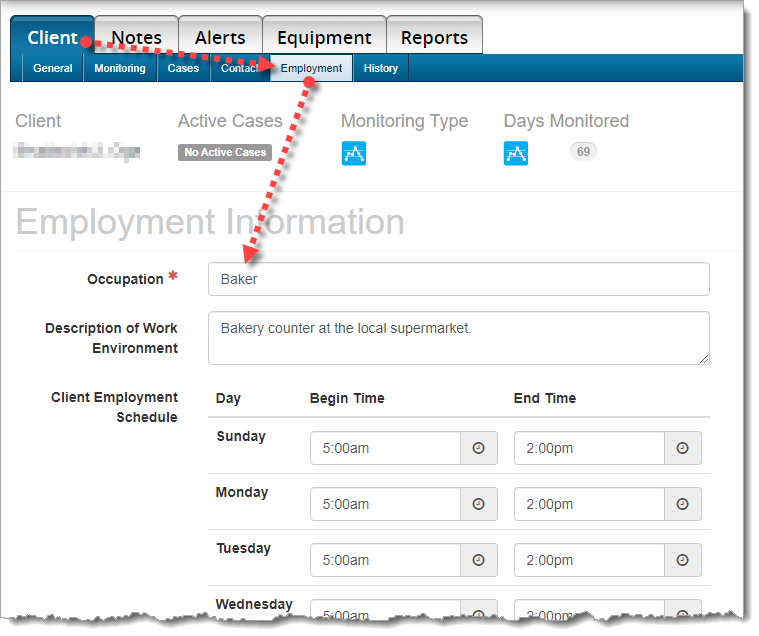Go to the Equipment tab
This screenshot has width=759, height=636.
tap(324, 37)
